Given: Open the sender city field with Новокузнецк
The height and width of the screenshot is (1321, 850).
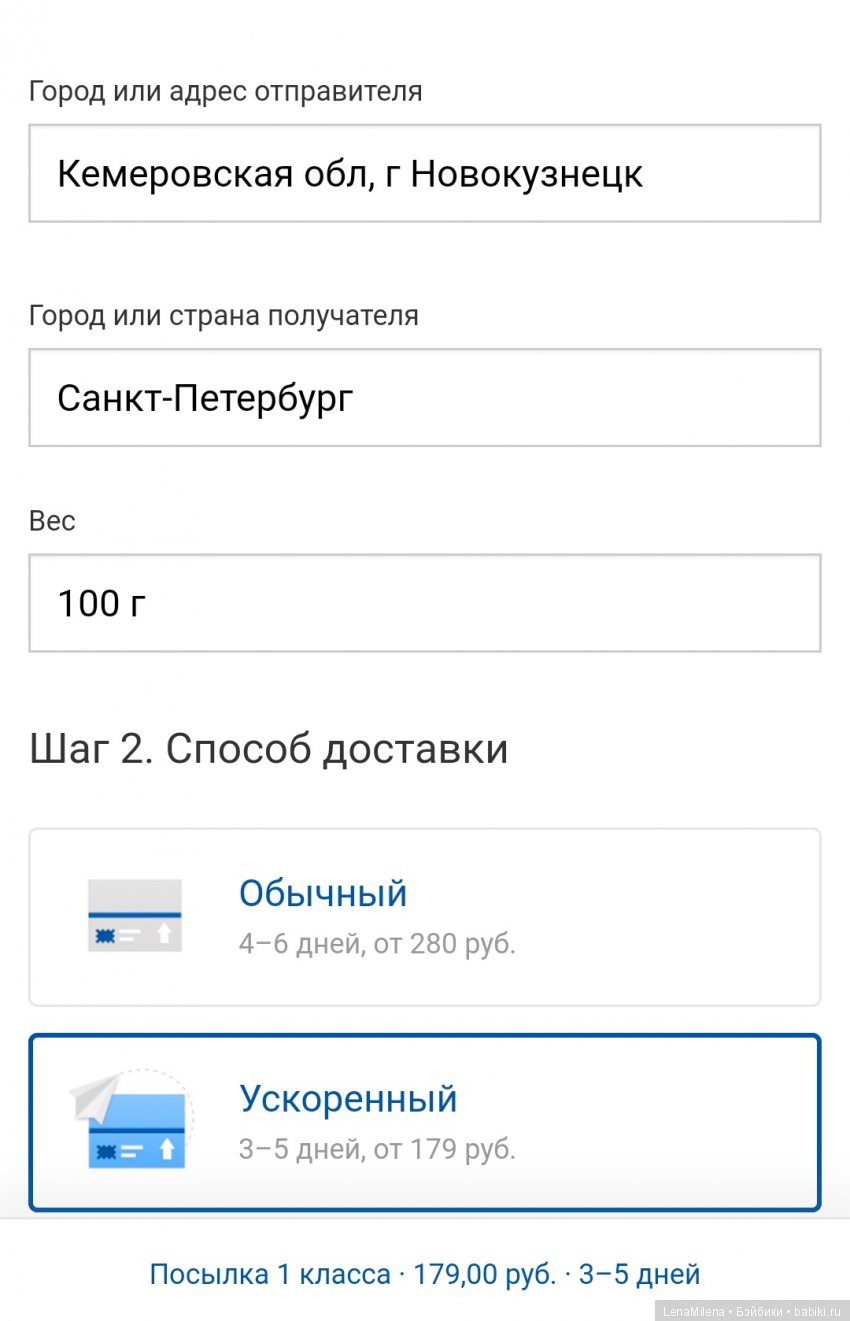Looking at the screenshot, I should click(x=424, y=173).
